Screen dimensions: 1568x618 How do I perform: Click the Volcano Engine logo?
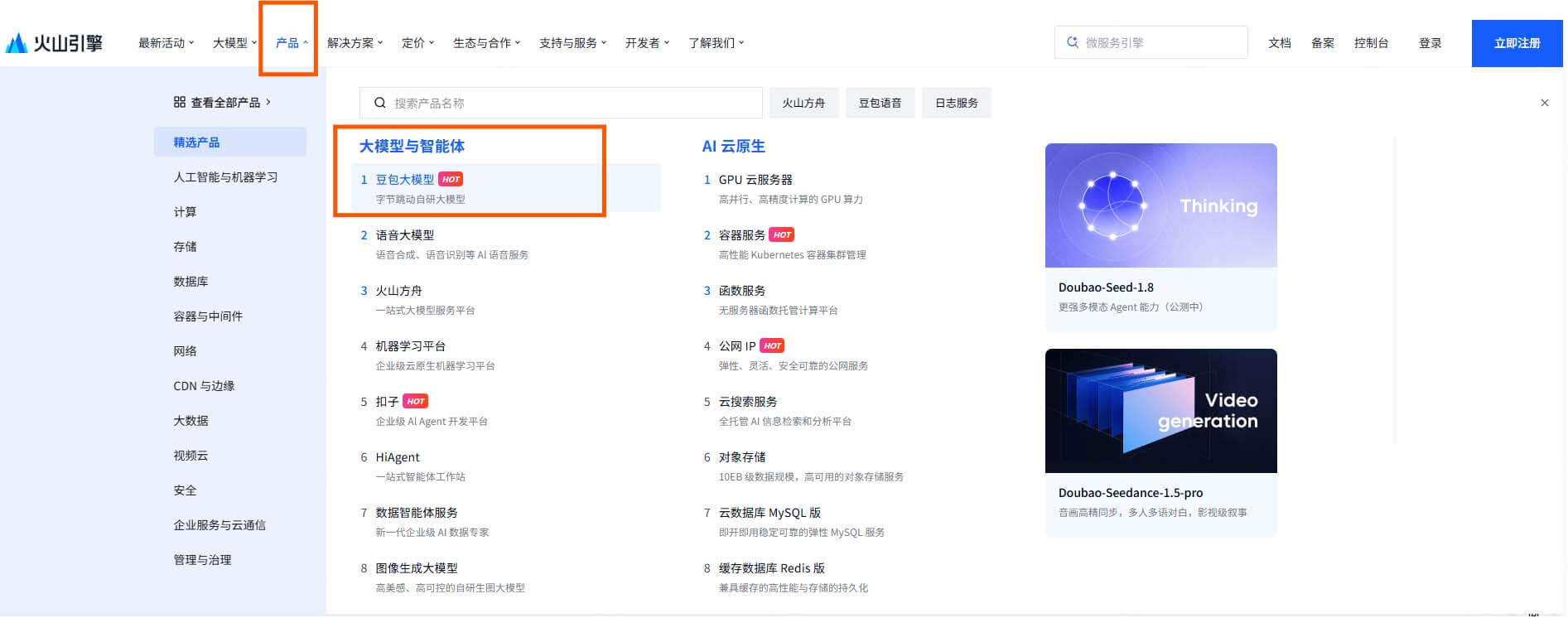click(x=55, y=43)
